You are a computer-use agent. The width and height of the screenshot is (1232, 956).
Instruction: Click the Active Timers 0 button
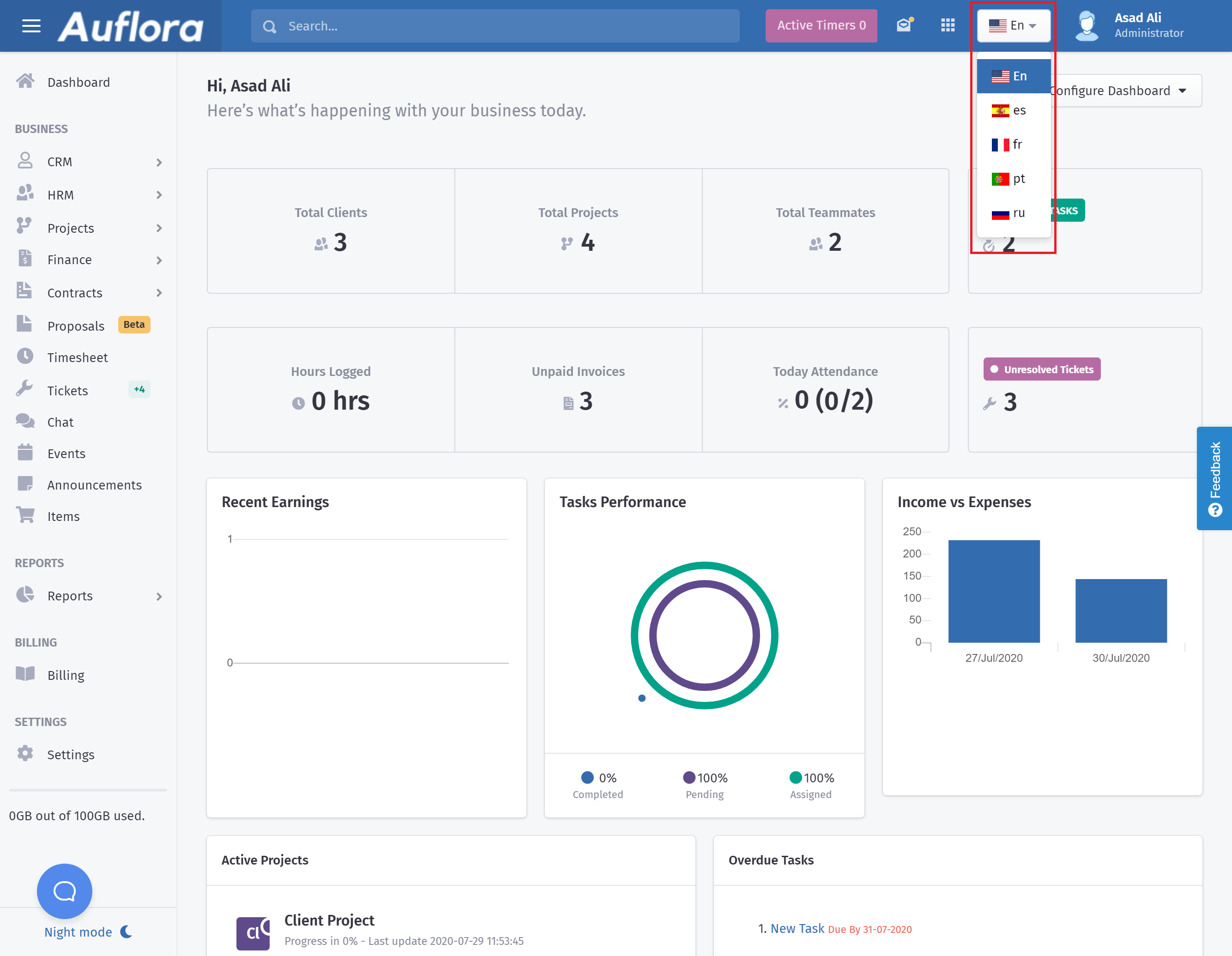coord(821,25)
